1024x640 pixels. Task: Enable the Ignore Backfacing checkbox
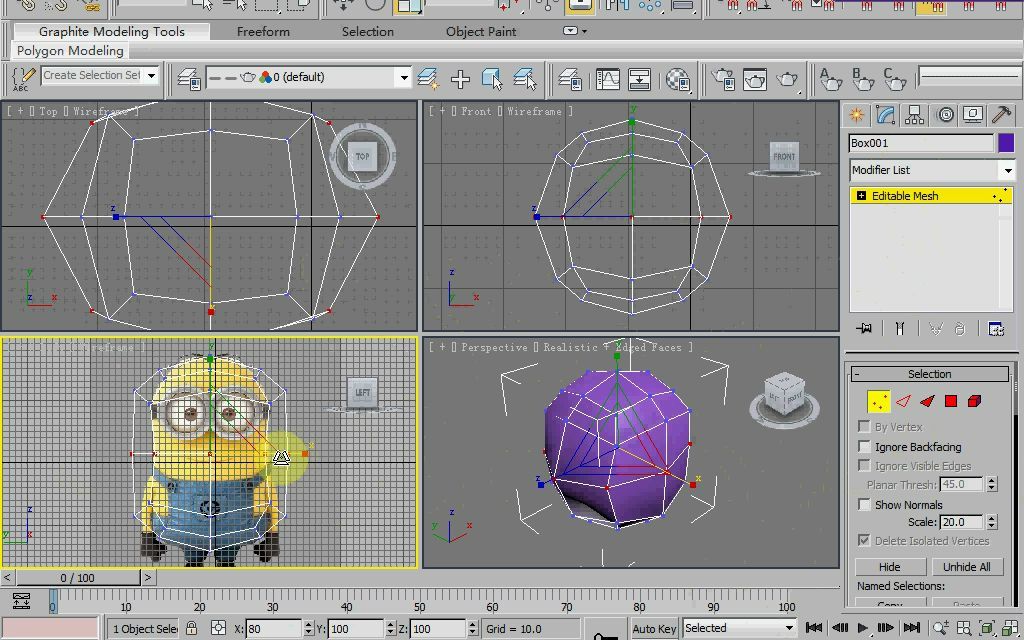coord(865,447)
